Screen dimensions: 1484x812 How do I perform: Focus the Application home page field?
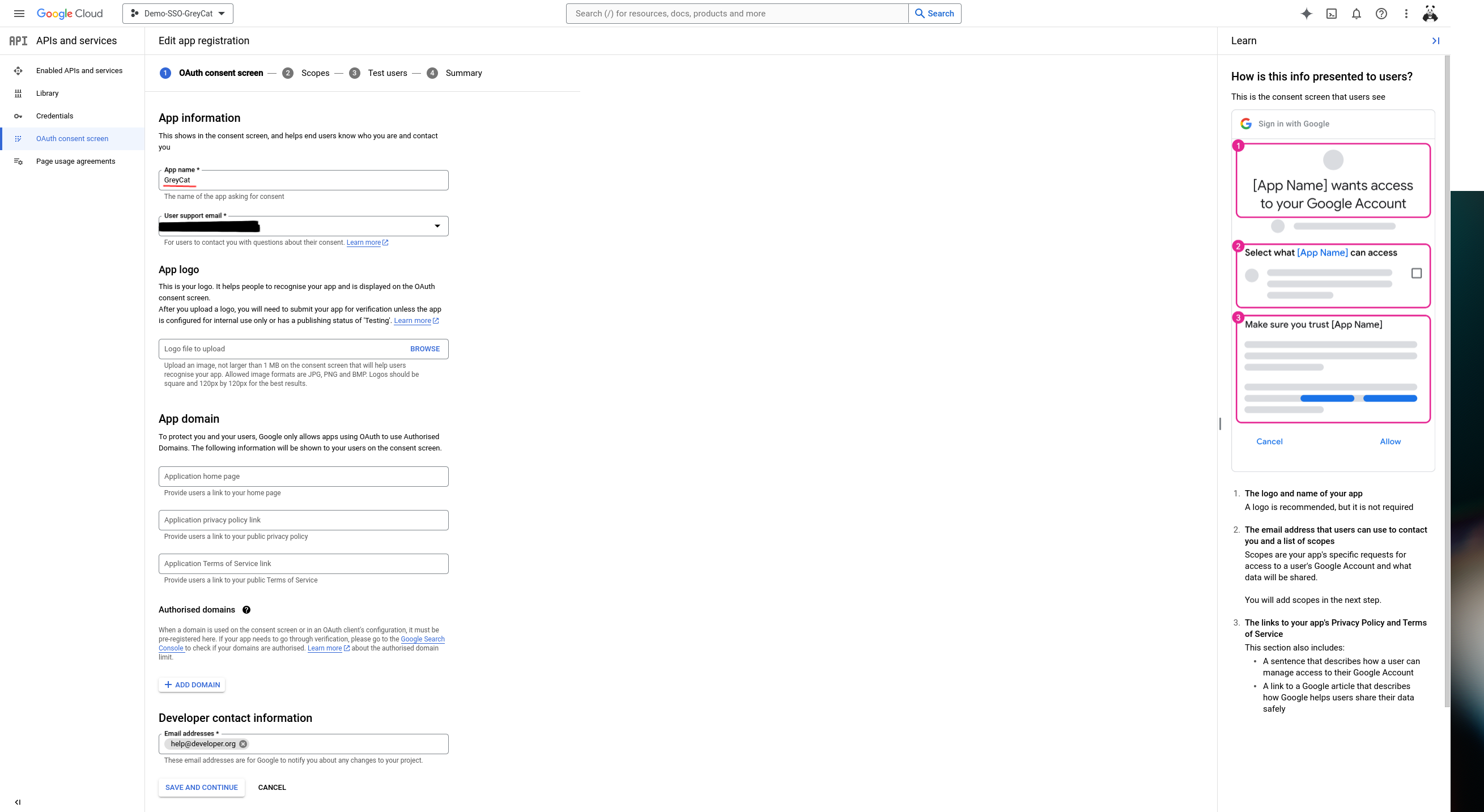coord(304,477)
